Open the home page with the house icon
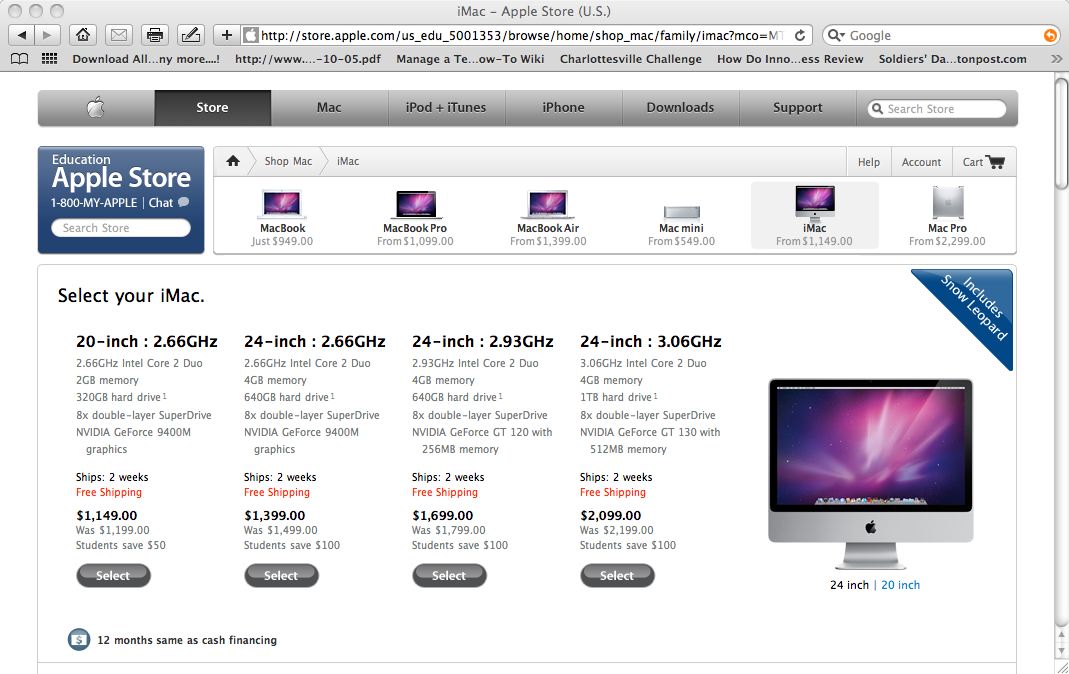 pyautogui.click(x=82, y=35)
